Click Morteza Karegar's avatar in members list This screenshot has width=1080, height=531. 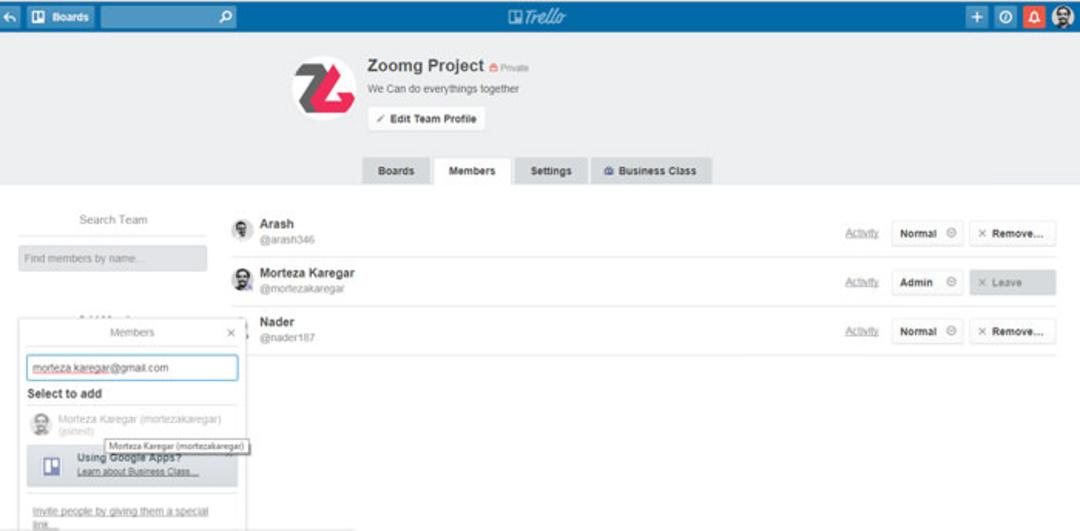click(242, 279)
